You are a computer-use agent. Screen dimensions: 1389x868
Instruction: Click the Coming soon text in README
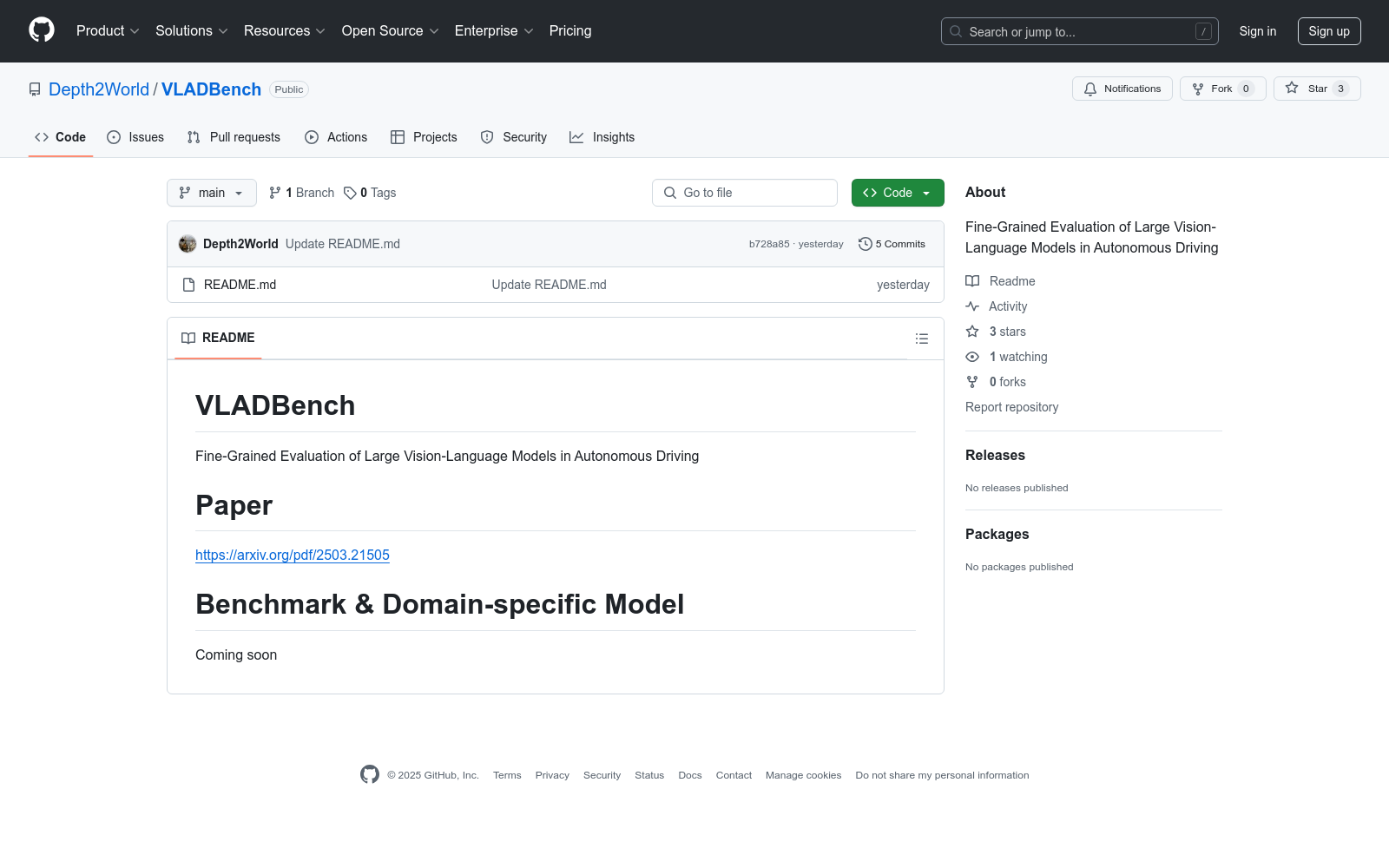tap(236, 655)
